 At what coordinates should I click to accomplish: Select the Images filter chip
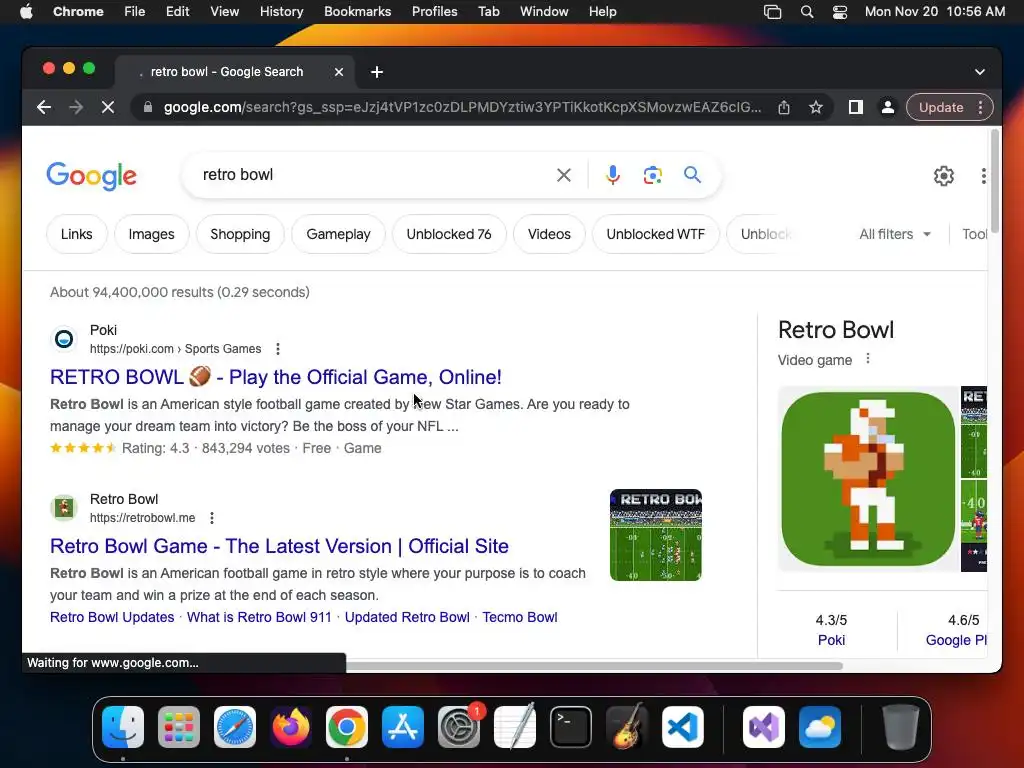click(x=152, y=234)
